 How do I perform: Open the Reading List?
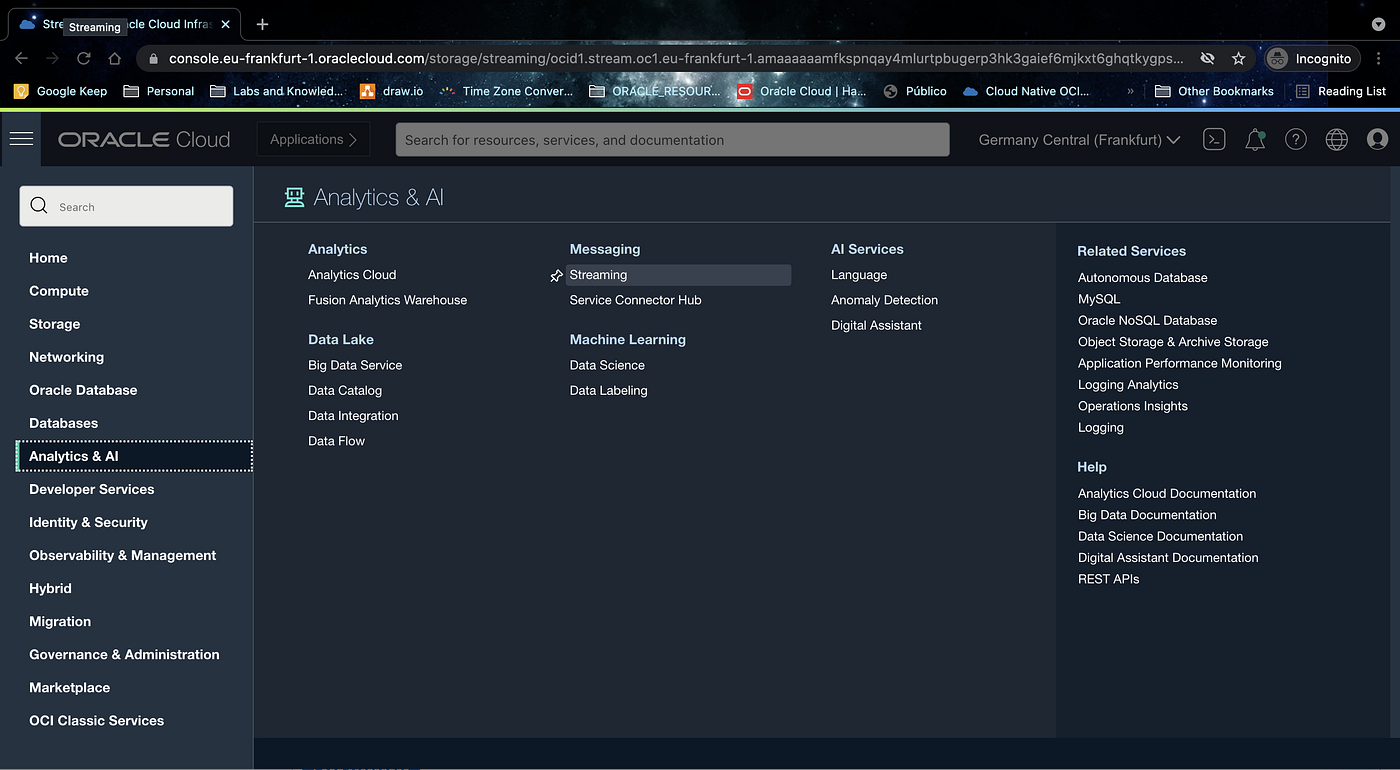pyautogui.click(x=1340, y=91)
